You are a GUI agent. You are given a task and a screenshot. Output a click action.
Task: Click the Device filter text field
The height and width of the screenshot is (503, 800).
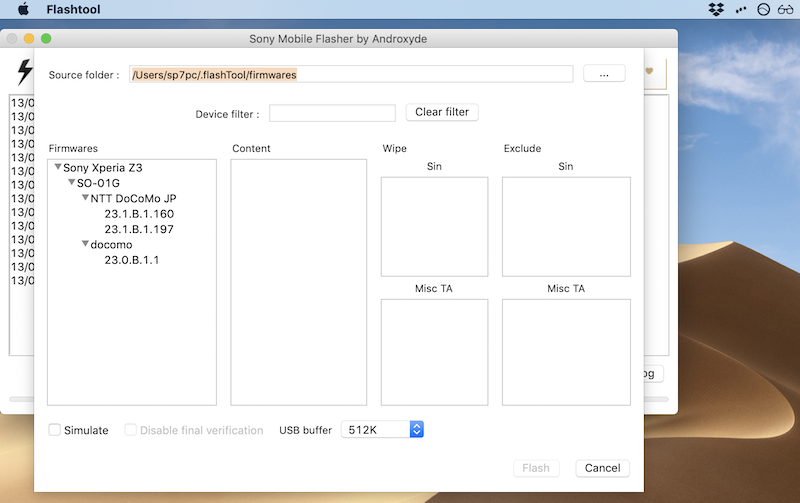tap(332, 113)
